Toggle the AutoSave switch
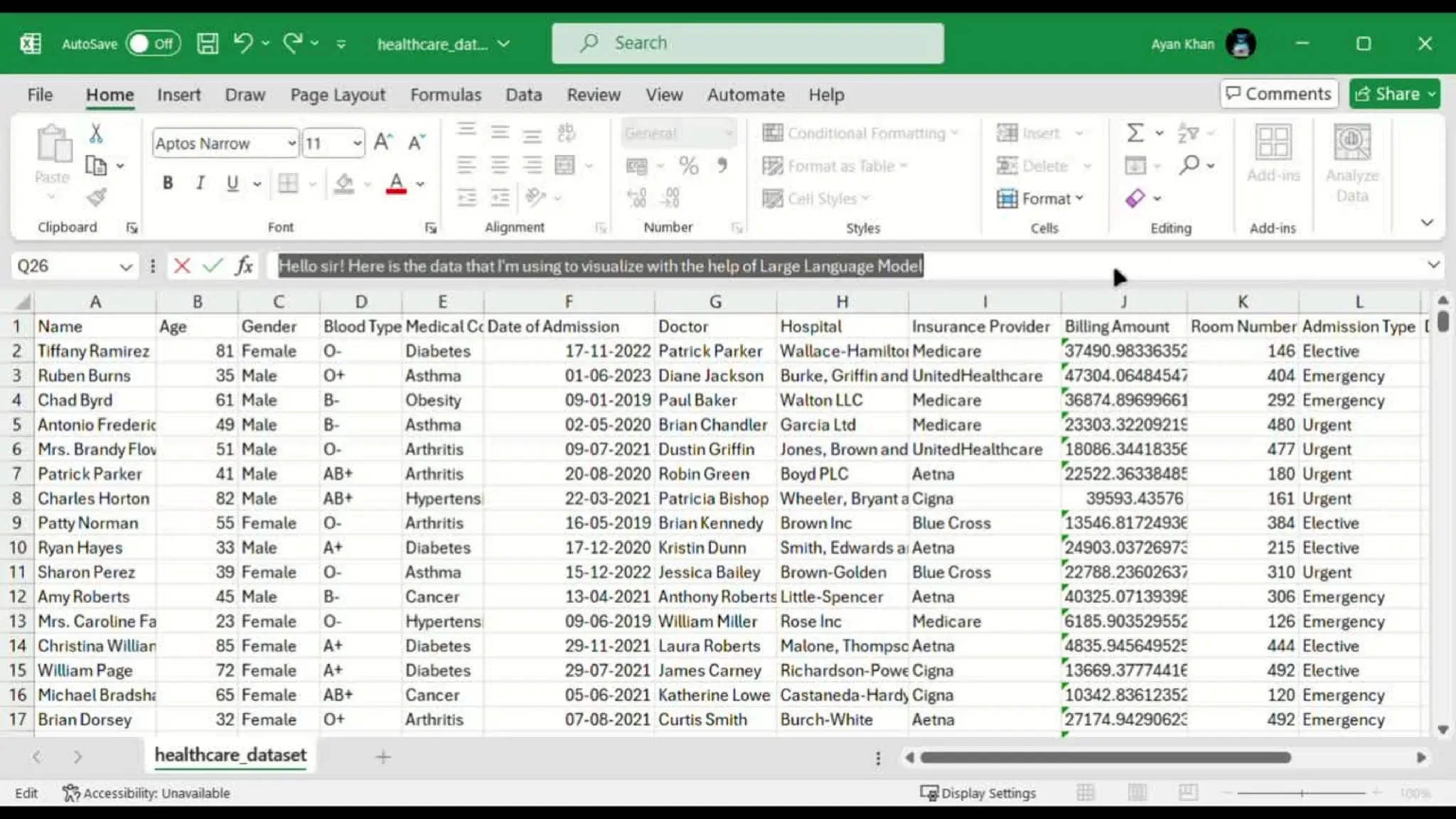The width and height of the screenshot is (1456, 819). pyautogui.click(x=153, y=43)
